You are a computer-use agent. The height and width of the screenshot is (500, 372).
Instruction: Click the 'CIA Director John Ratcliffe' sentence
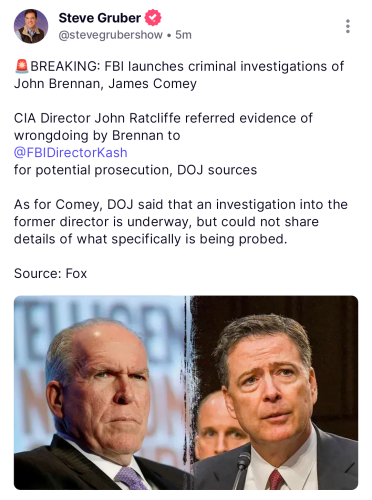[x=163, y=127]
